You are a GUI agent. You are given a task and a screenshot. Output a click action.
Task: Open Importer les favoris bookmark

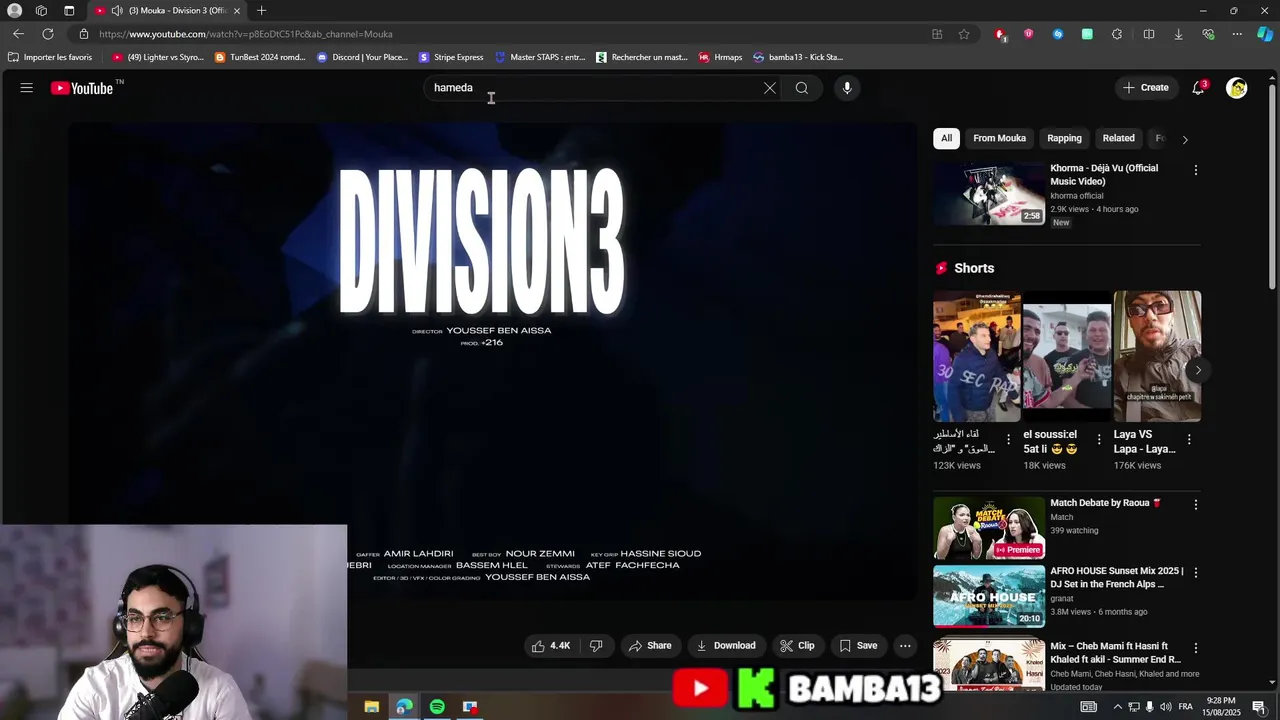coord(50,57)
